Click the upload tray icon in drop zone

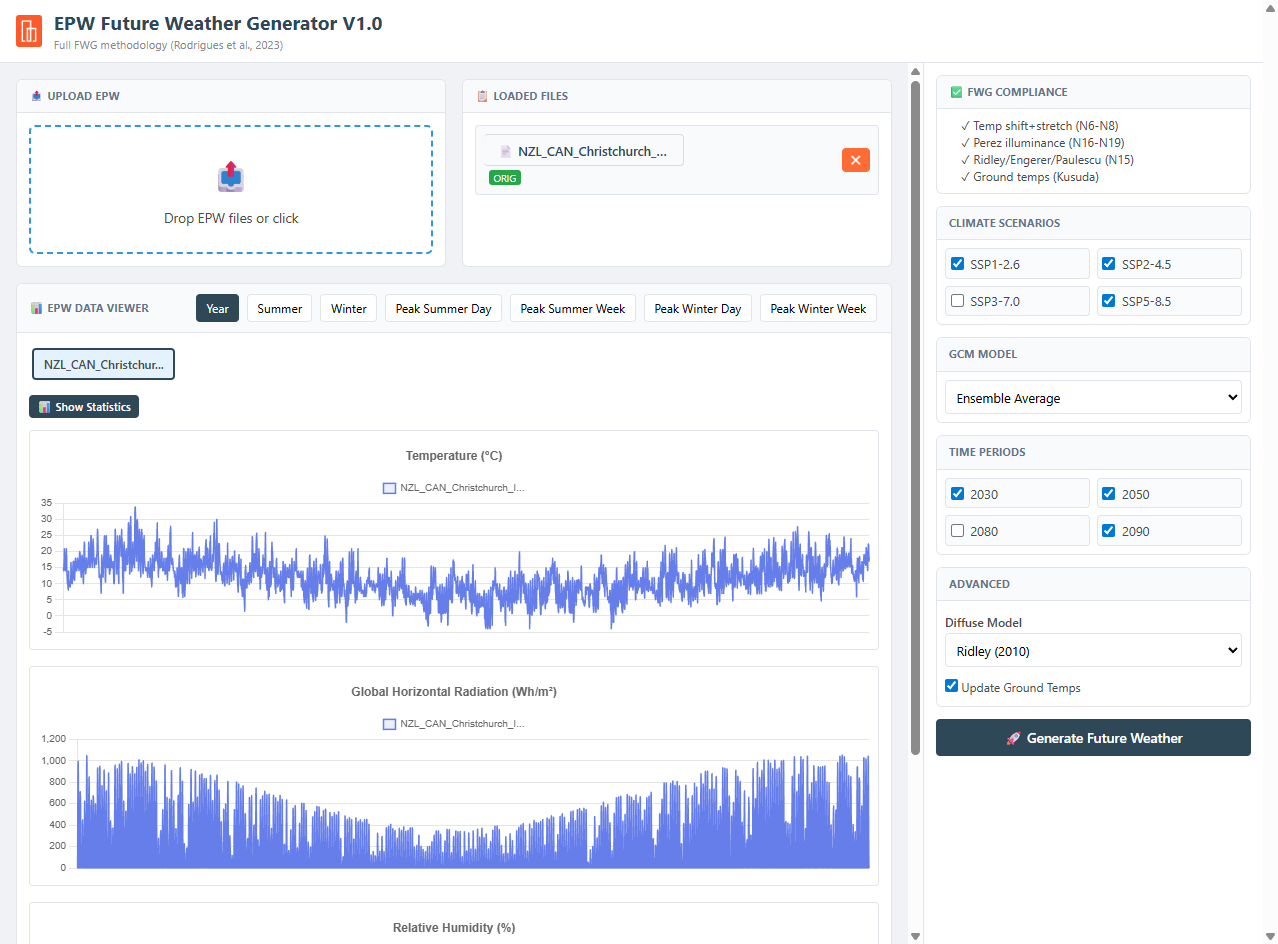click(x=231, y=177)
